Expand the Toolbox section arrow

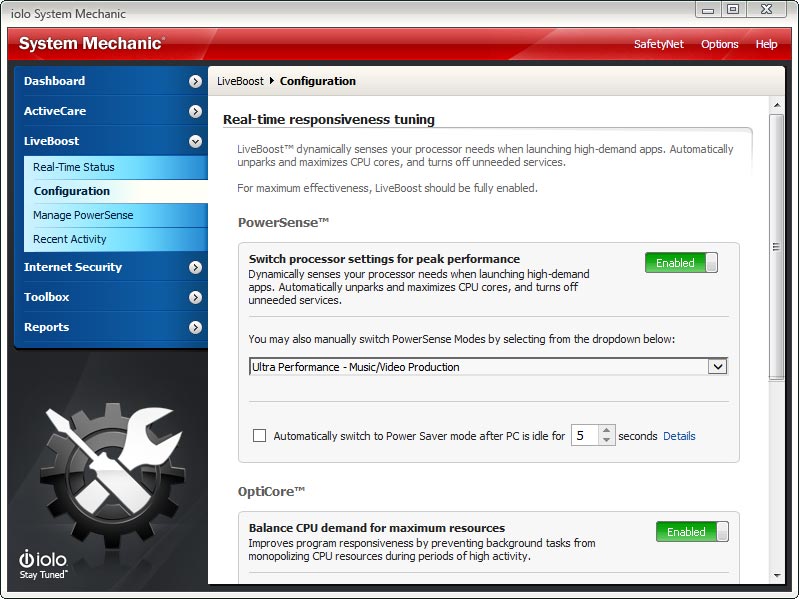pyautogui.click(x=195, y=297)
